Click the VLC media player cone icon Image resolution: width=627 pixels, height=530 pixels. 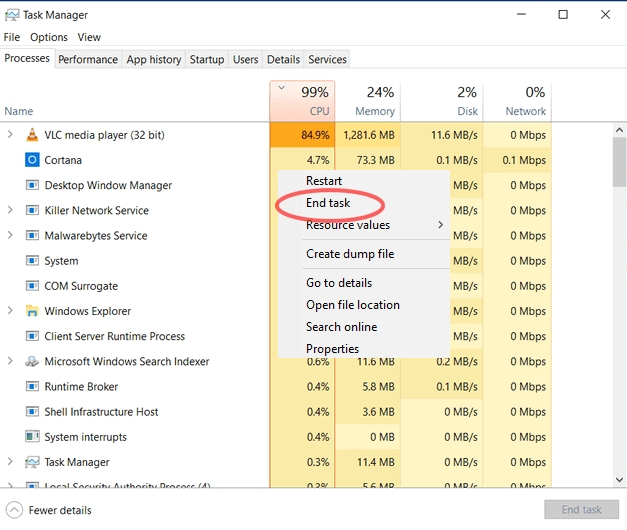(32, 135)
